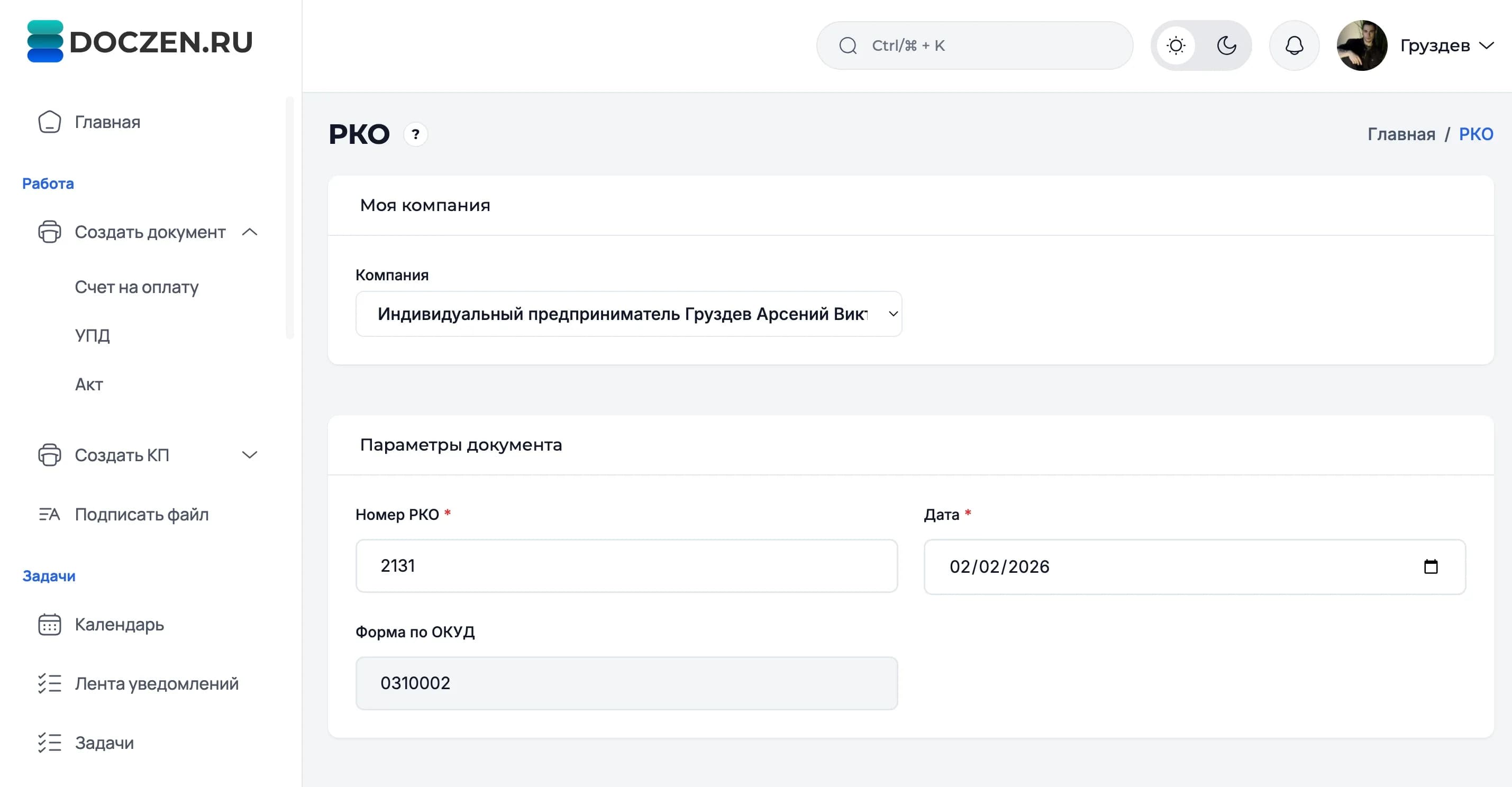Viewport: 1512px width, 787px height.
Task: Click the Главная home icon in sidebar
Action: (49, 122)
